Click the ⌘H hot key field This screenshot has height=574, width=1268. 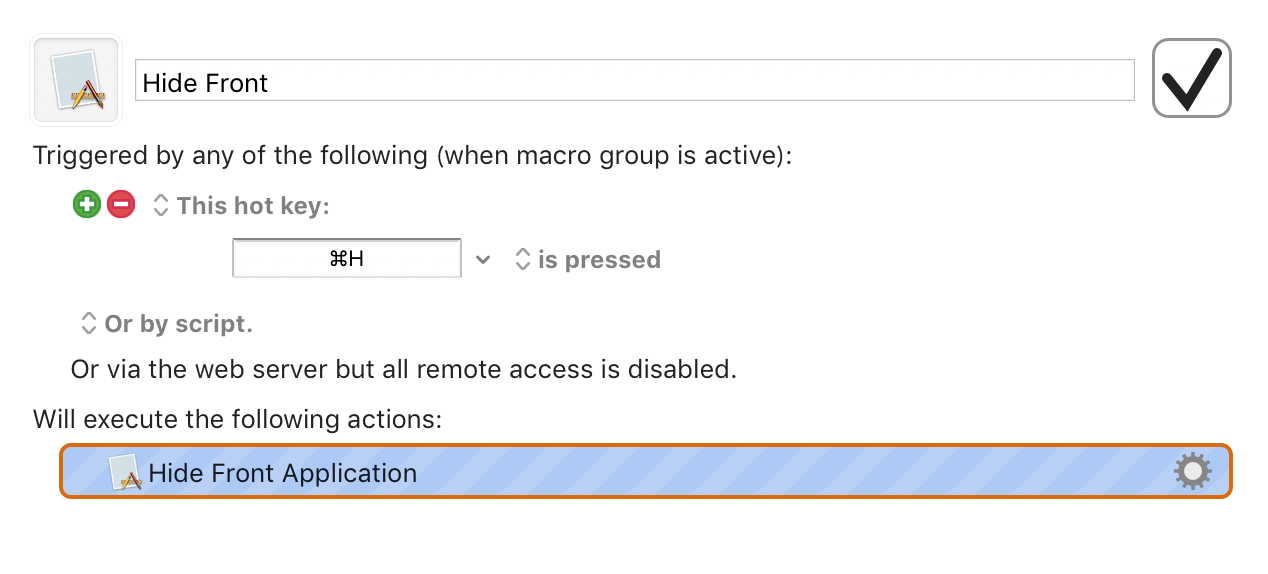pyautogui.click(x=347, y=258)
